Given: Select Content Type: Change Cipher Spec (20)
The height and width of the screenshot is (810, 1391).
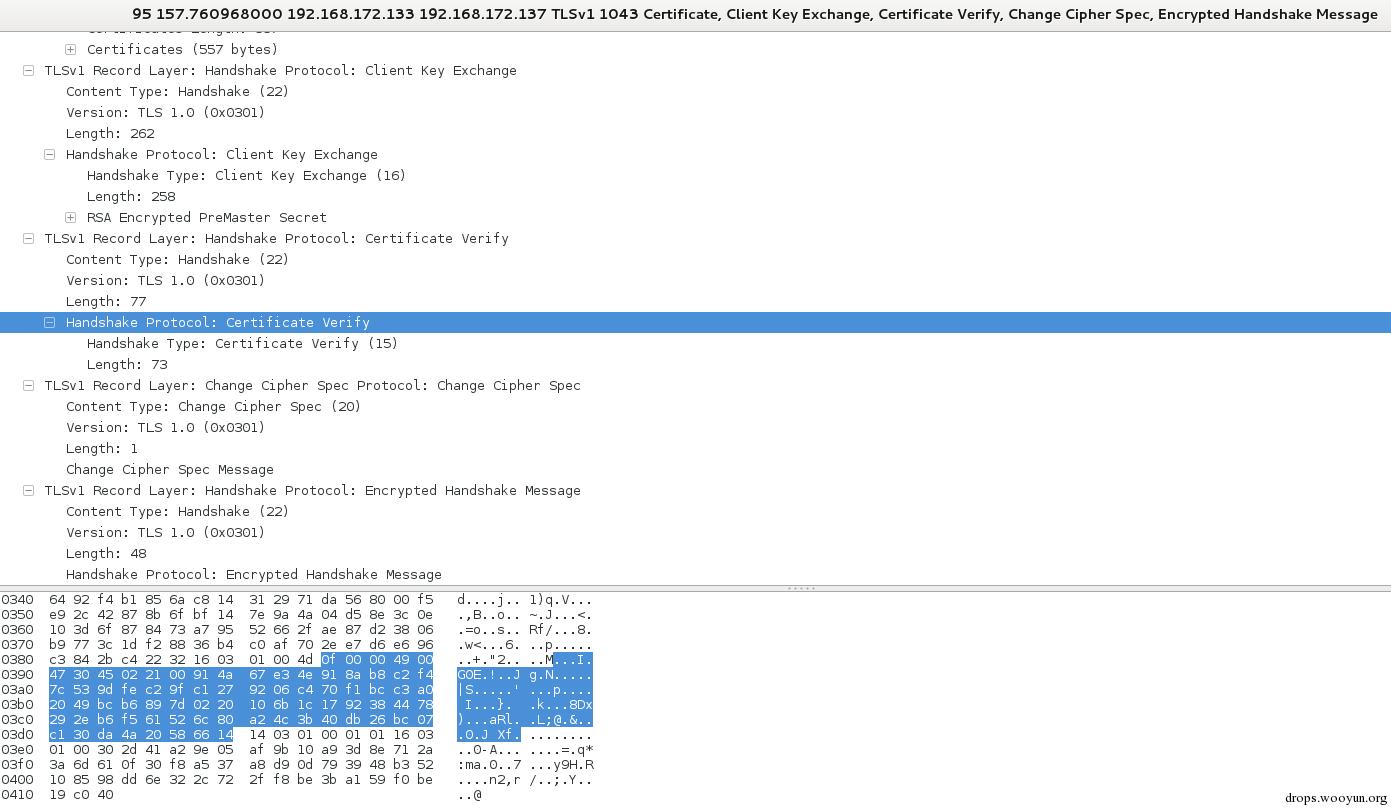Looking at the screenshot, I should coord(213,406).
